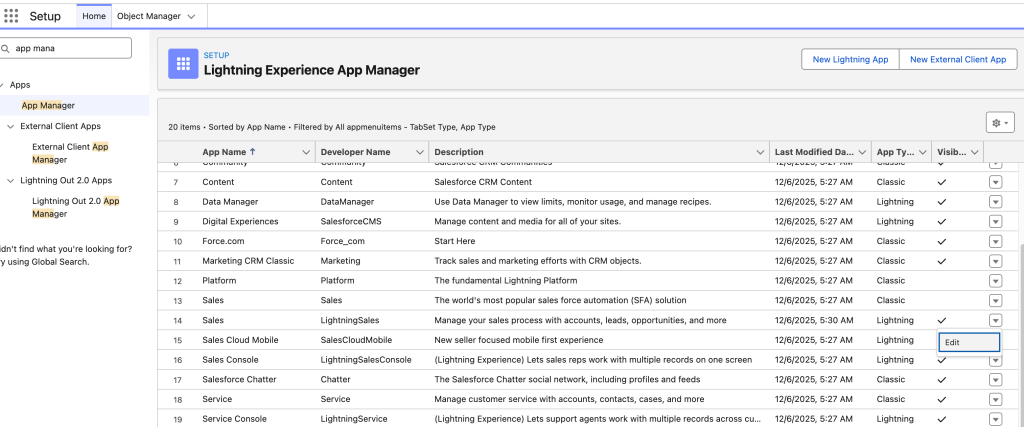Open Lightning Out 2.0 App Manager
This screenshot has width=1024, height=427.
(76, 207)
